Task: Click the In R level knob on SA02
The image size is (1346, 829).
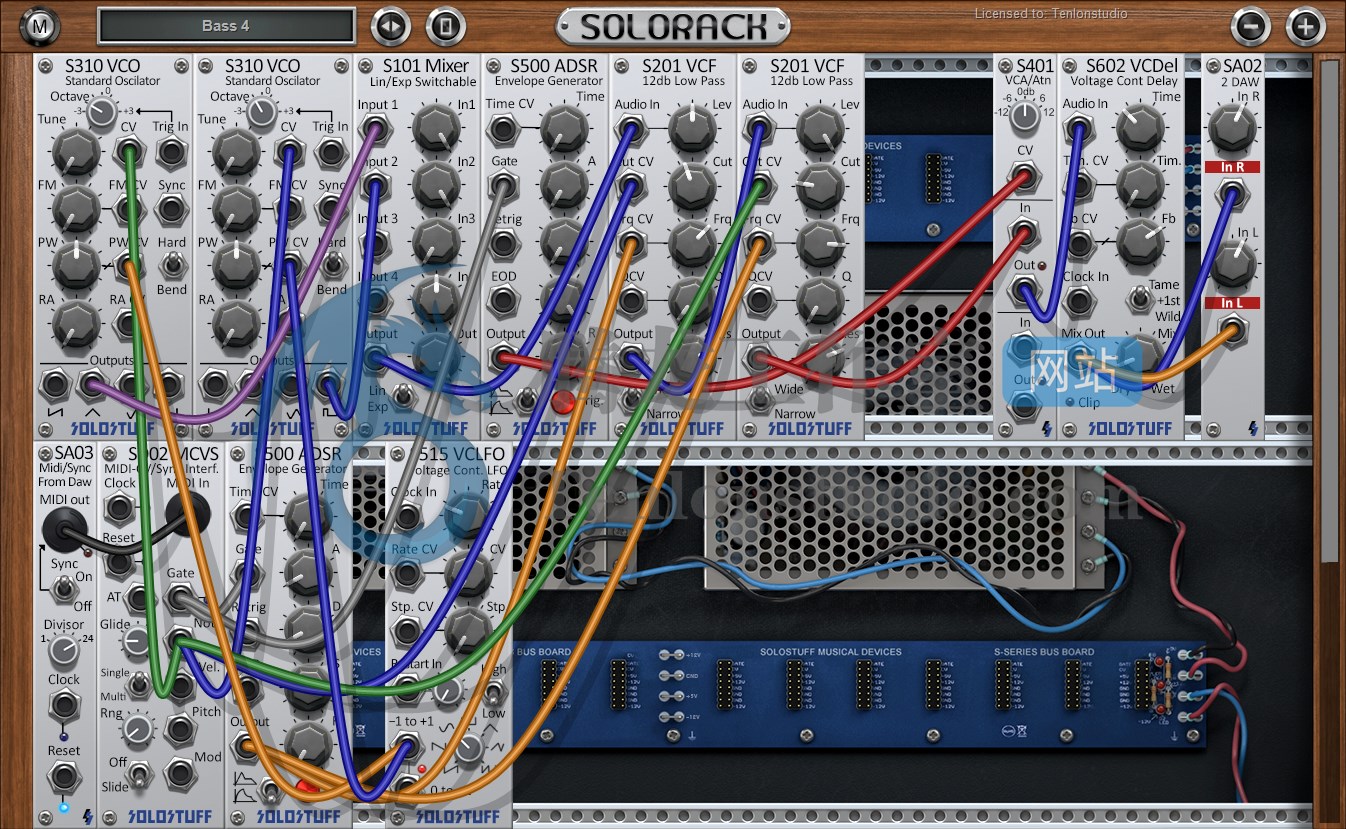Action: click(x=1232, y=129)
